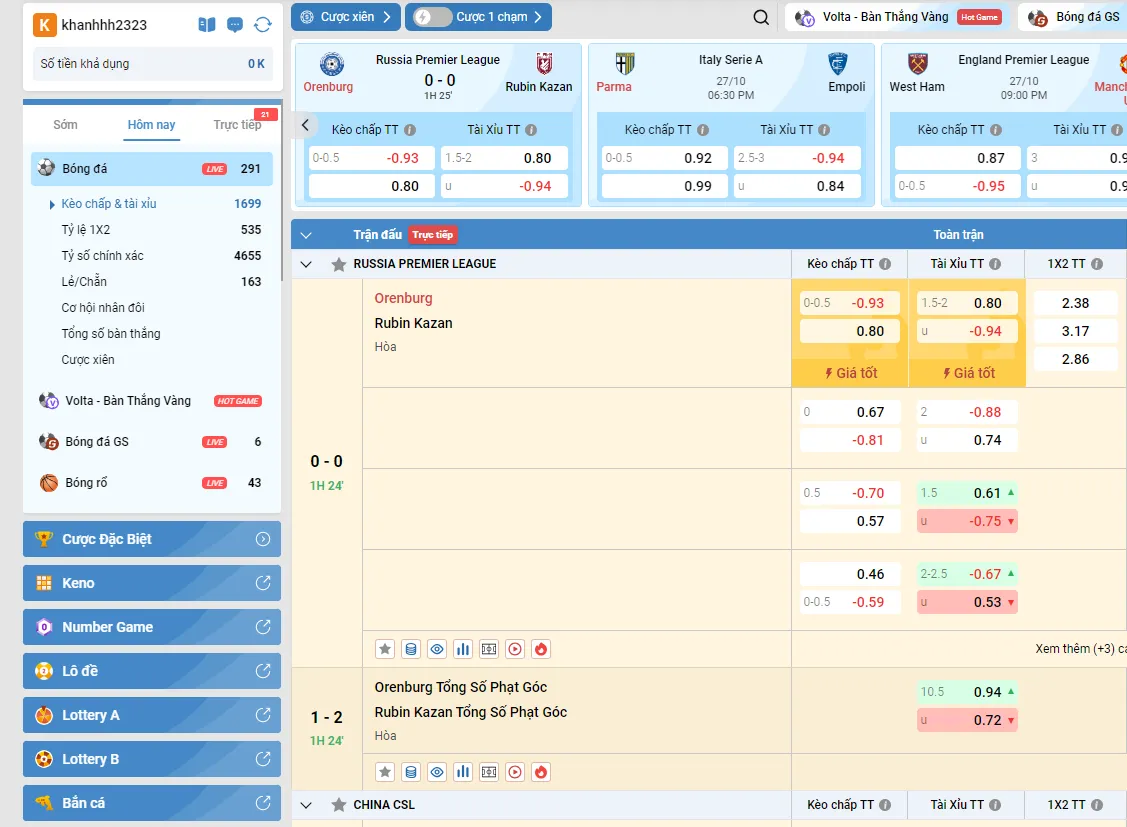This screenshot has height=827, width=1127.
Task: Switch to the Trực tiếp tab
Action: click(237, 125)
